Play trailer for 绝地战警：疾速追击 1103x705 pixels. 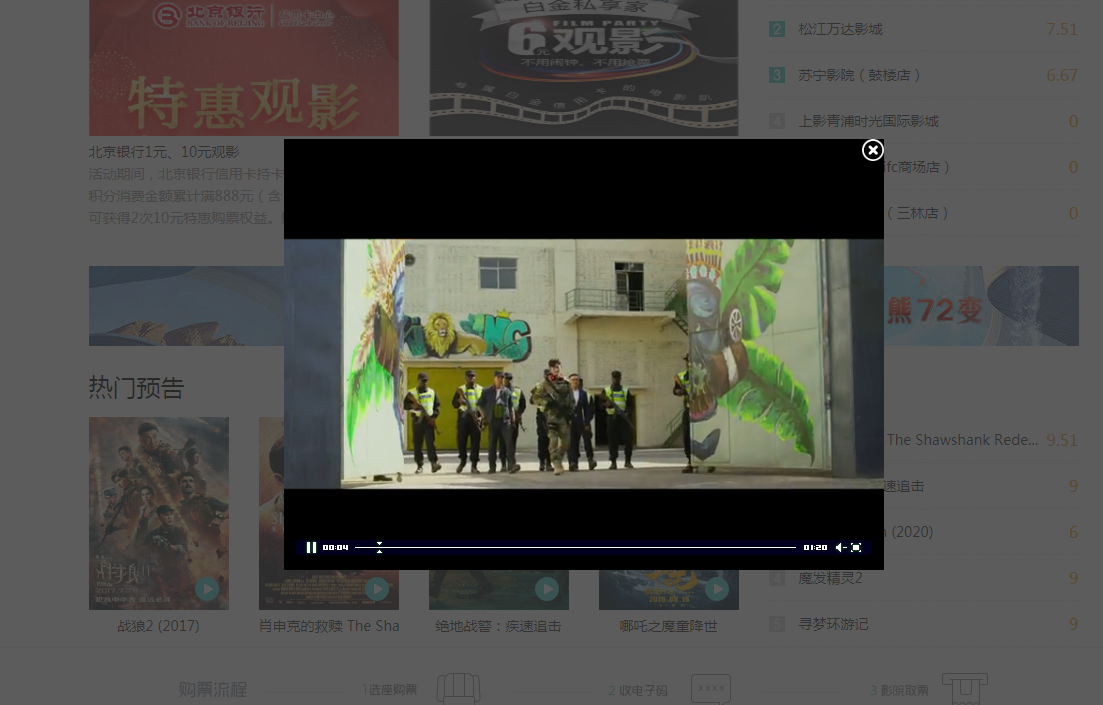(547, 588)
